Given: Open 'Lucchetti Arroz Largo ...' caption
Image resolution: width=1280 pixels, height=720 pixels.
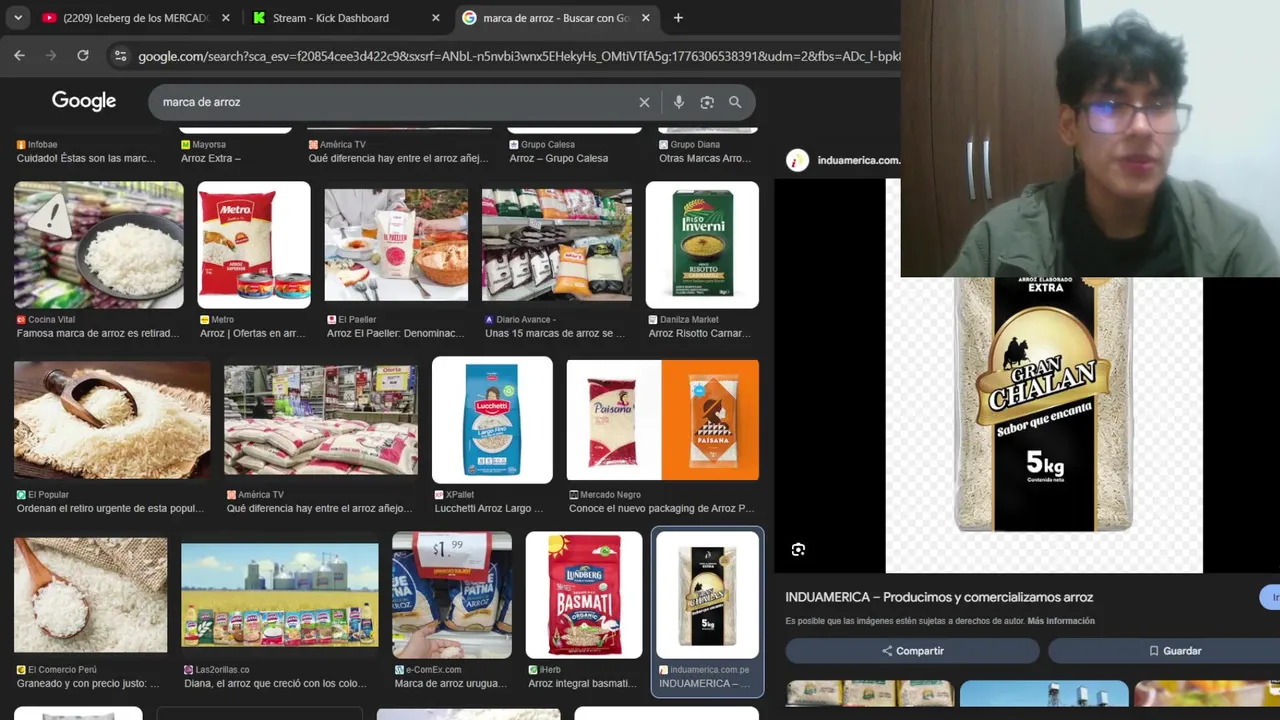Looking at the screenshot, I should point(489,508).
